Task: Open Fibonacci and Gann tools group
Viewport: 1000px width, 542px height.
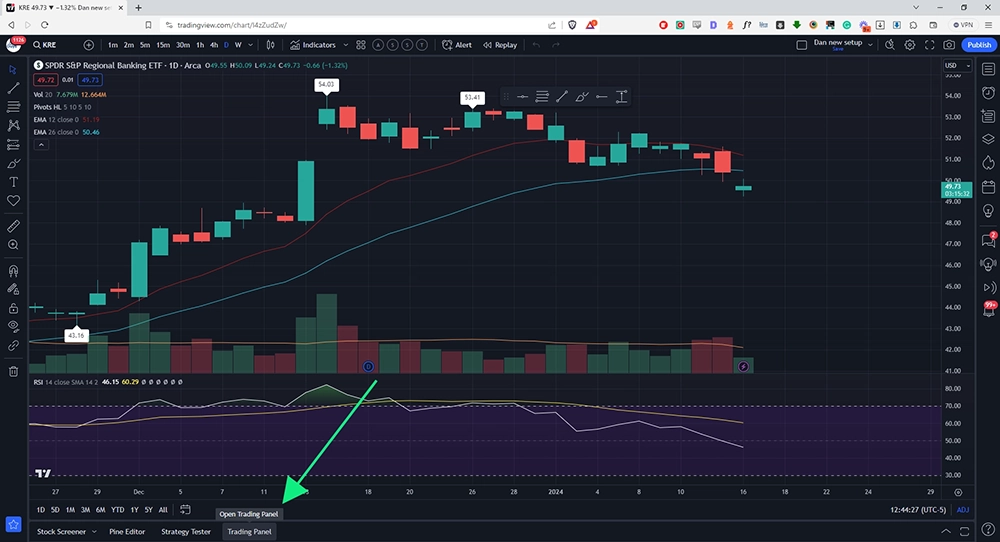Action: pos(13,106)
